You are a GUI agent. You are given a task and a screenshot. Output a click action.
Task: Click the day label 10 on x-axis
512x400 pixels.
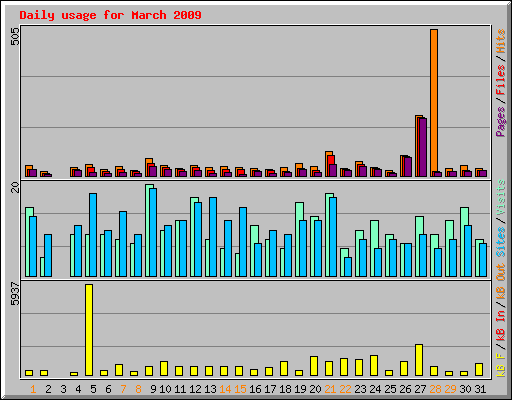click(x=165, y=389)
